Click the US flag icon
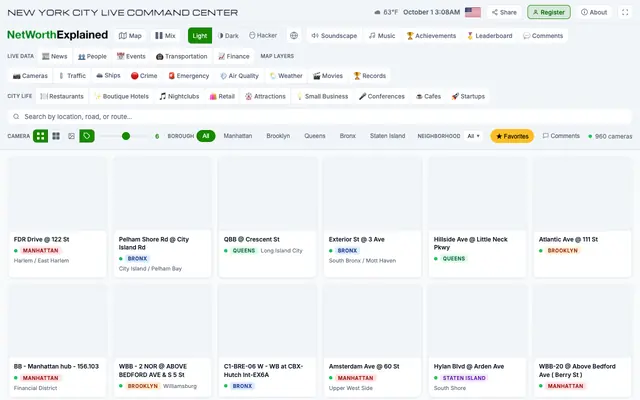Screen dimensions: 640x400 pos(473,12)
